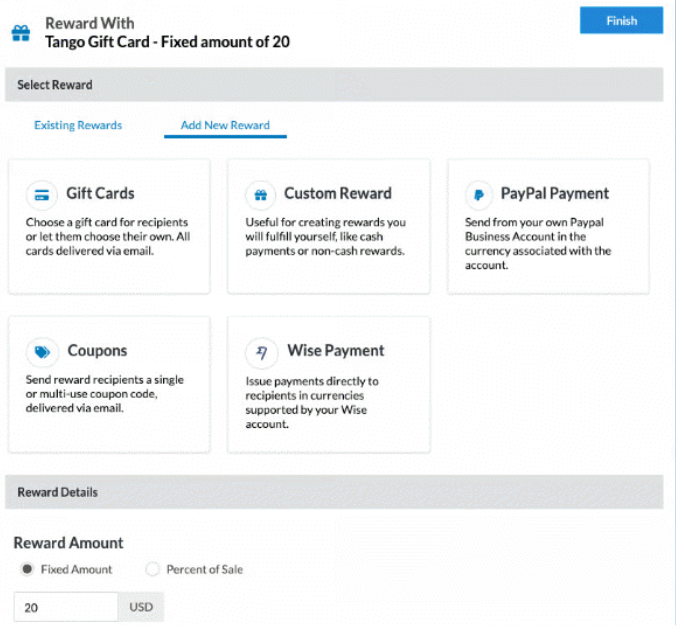
Task: Click the Wise Payment logo icon
Action: [261, 353]
